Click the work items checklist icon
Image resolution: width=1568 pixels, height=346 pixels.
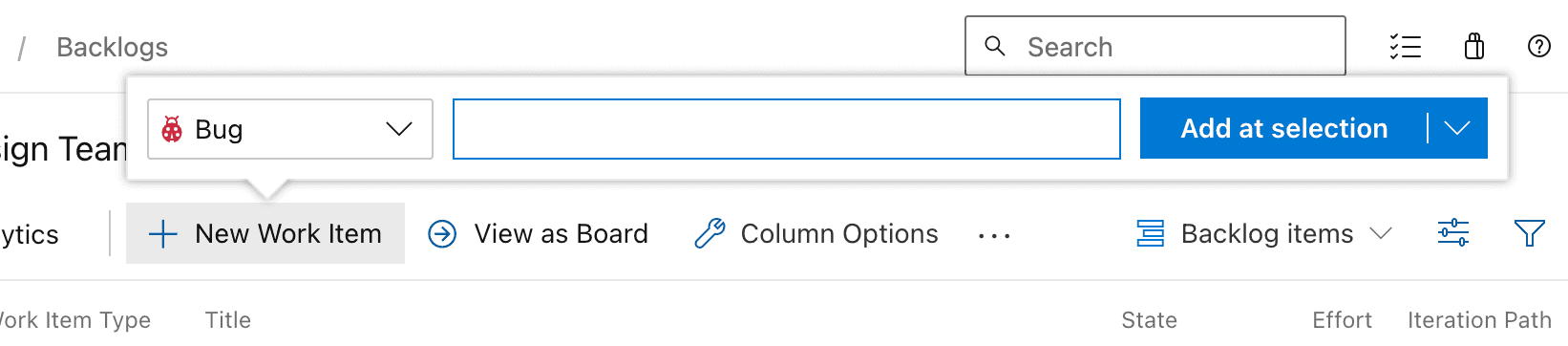point(1405,46)
